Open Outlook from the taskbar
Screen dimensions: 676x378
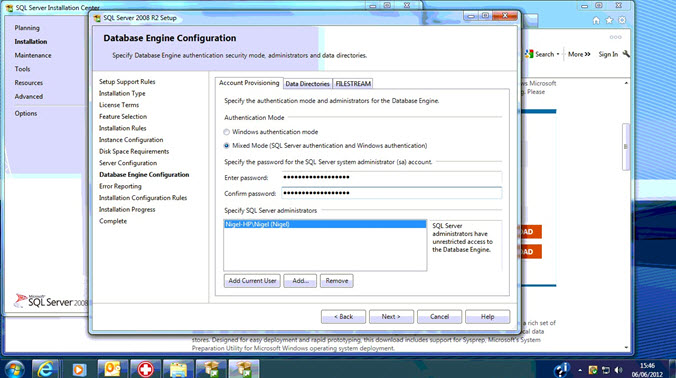point(113,369)
